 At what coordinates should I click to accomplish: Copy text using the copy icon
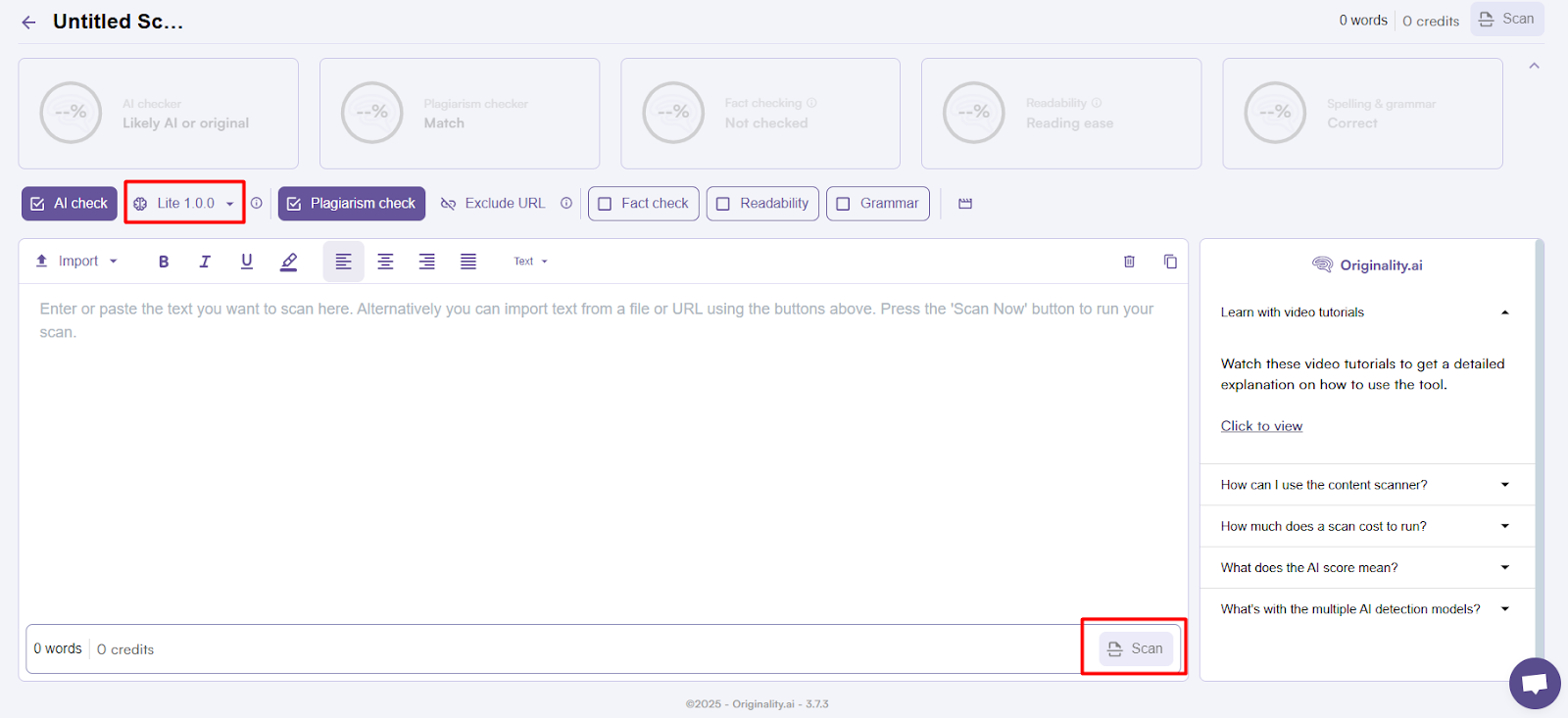pyautogui.click(x=1170, y=262)
